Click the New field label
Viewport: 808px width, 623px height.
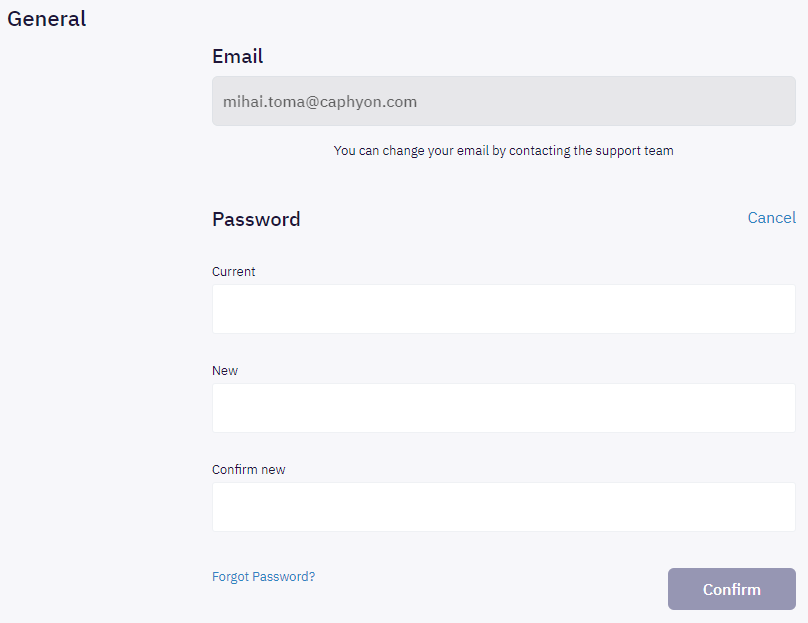point(225,371)
